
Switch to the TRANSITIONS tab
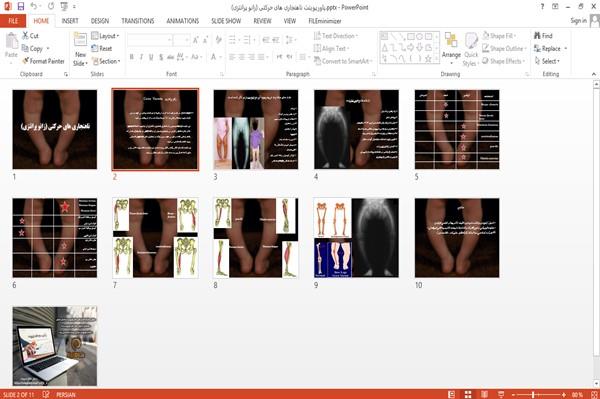[138, 21]
